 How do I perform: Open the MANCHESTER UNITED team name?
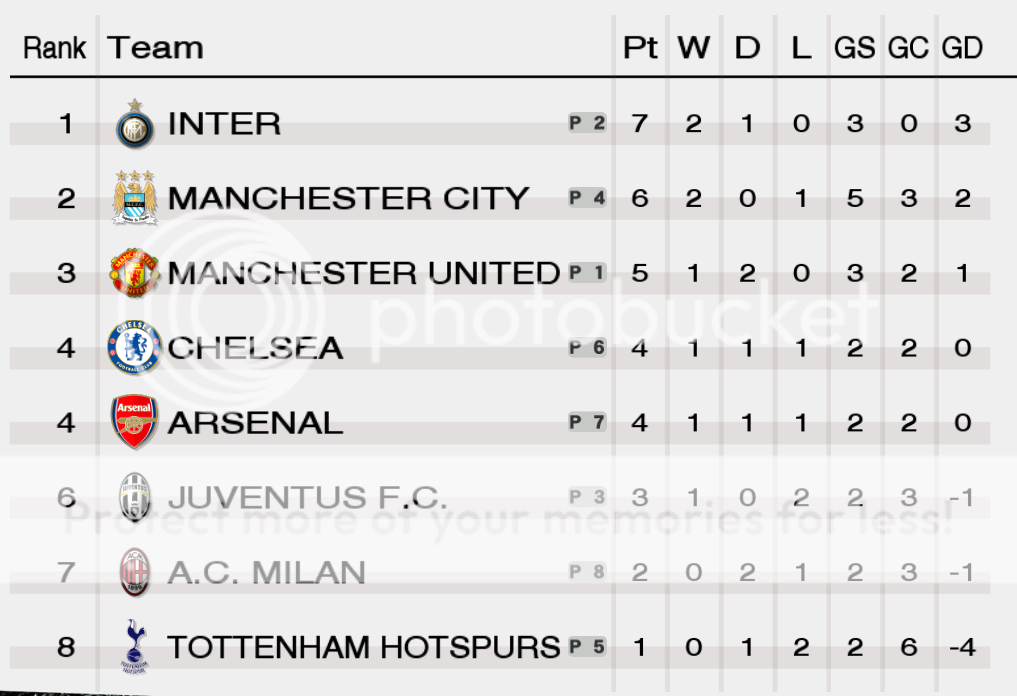pos(363,273)
